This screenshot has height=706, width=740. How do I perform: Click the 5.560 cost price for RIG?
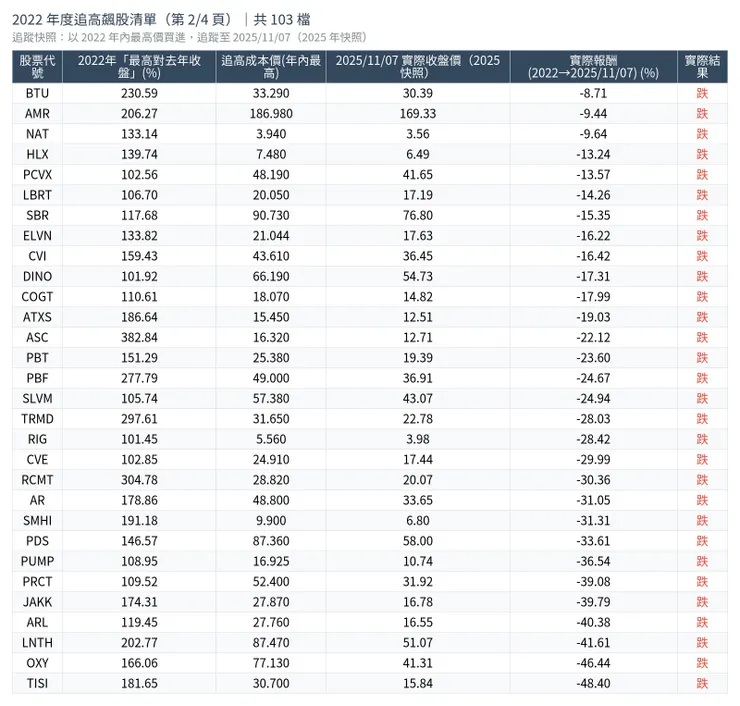[x=271, y=439]
